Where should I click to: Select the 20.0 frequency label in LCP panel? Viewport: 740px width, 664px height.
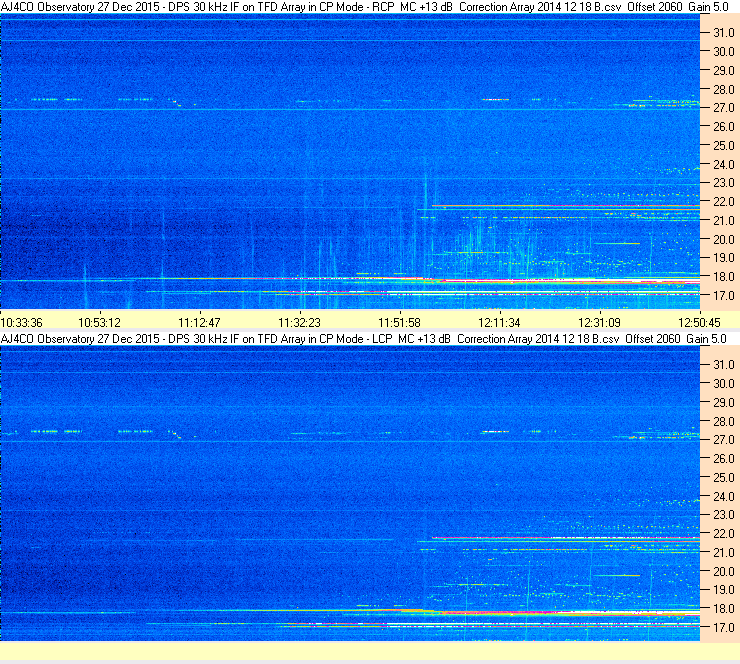click(724, 572)
